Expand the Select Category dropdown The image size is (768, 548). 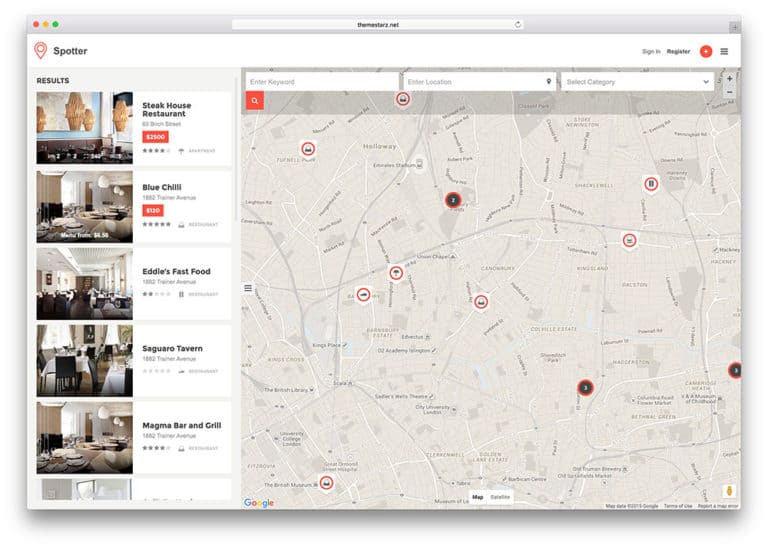tap(637, 82)
